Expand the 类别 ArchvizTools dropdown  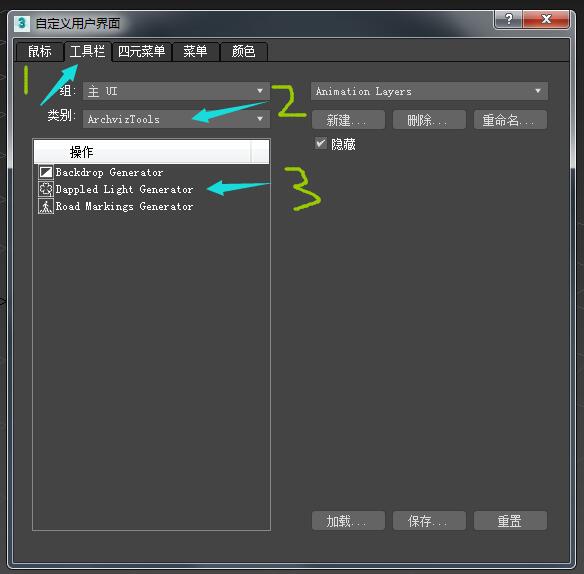tap(176, 119)
